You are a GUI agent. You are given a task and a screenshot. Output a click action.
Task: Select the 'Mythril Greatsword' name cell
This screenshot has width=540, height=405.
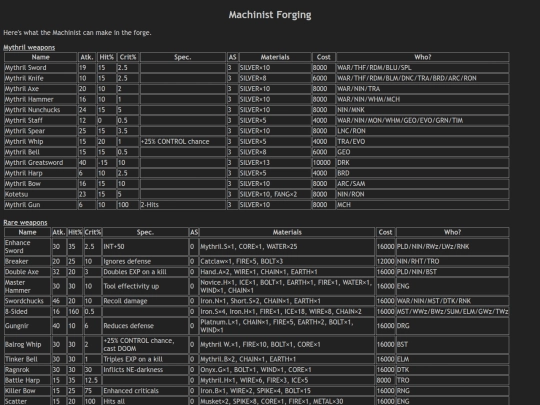(41, 163)
